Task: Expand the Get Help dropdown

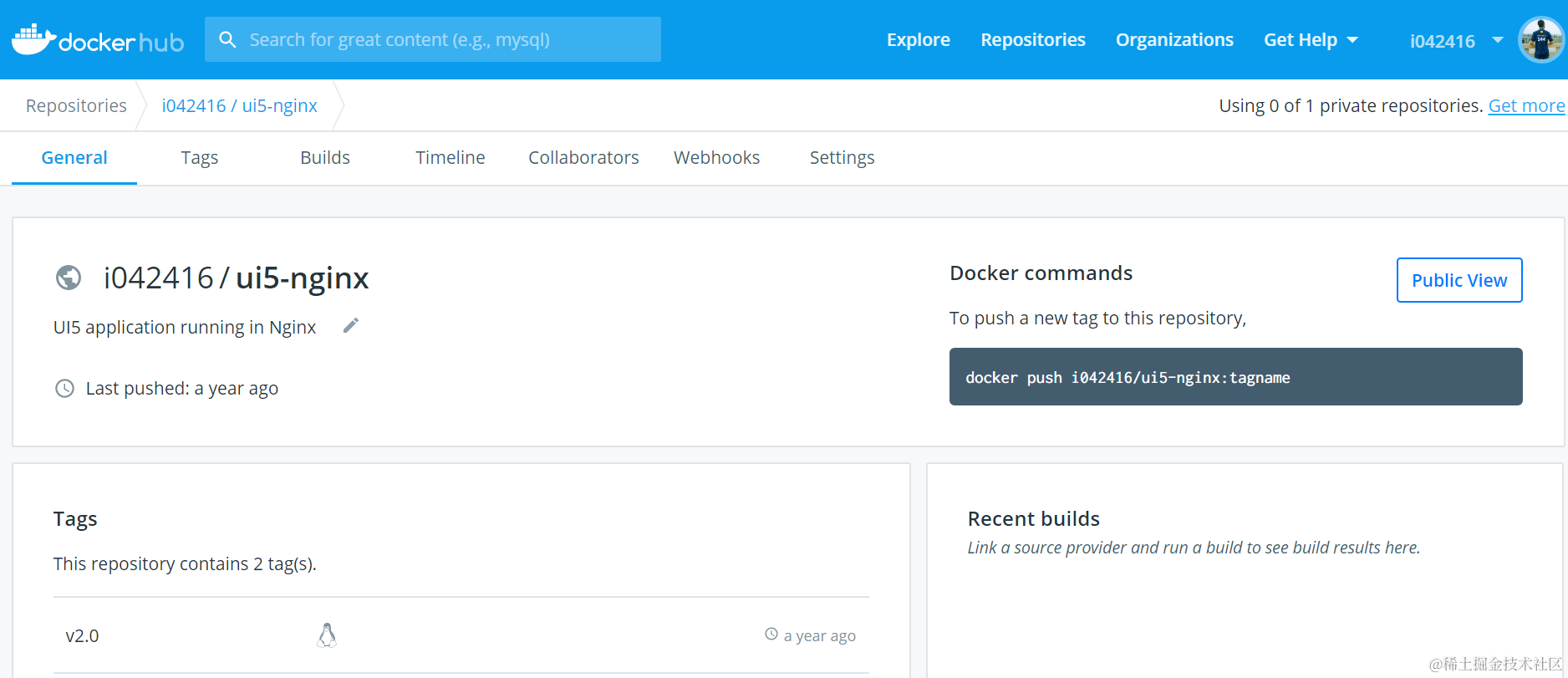Action: click(x=1311, y=39)
